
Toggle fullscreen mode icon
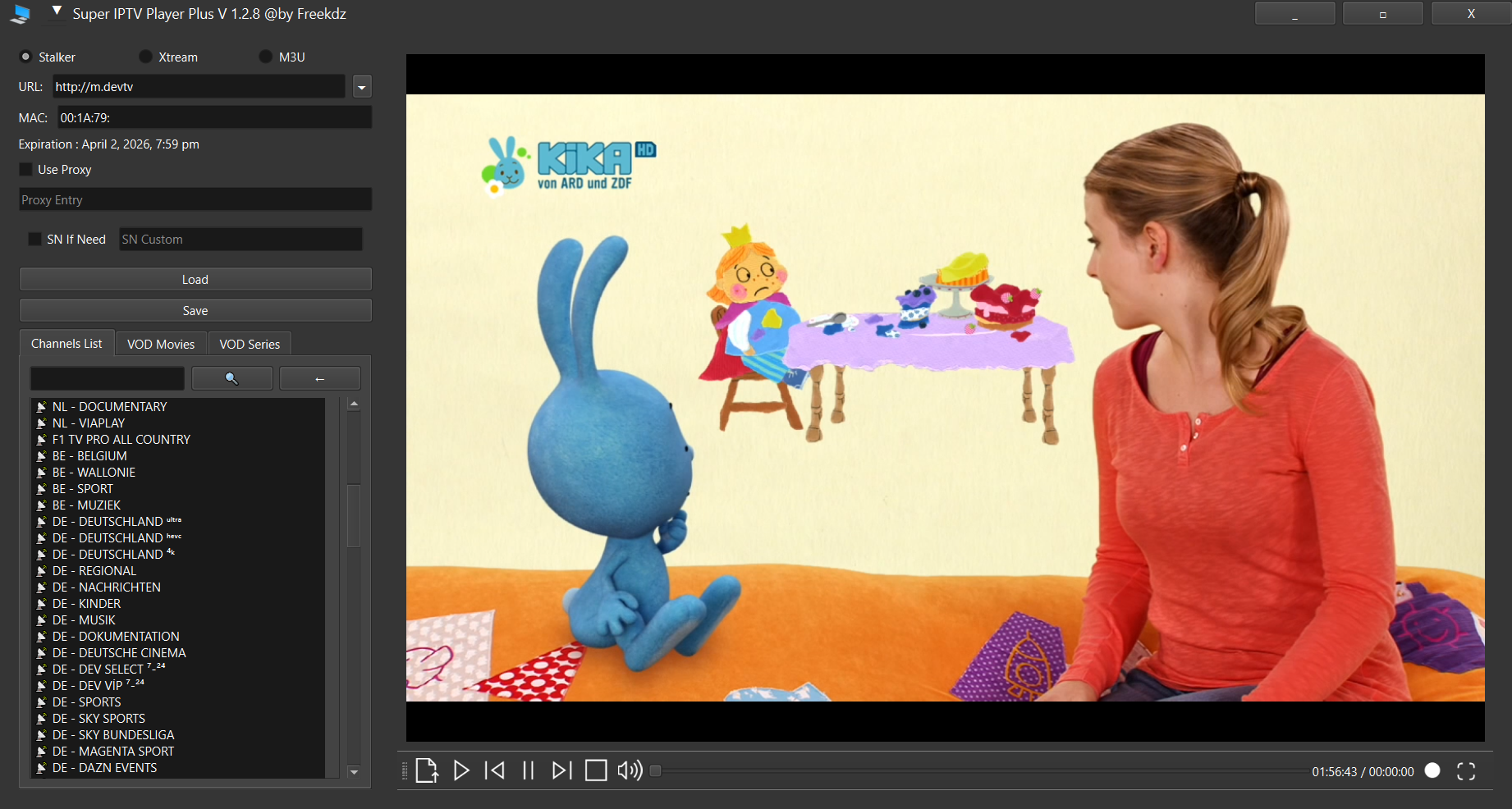1466,771
